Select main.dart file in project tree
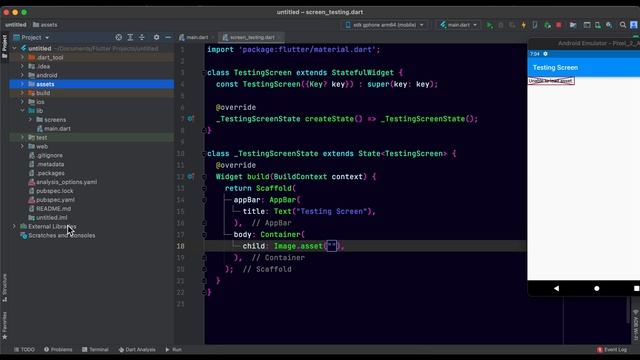 click(57, 129)
